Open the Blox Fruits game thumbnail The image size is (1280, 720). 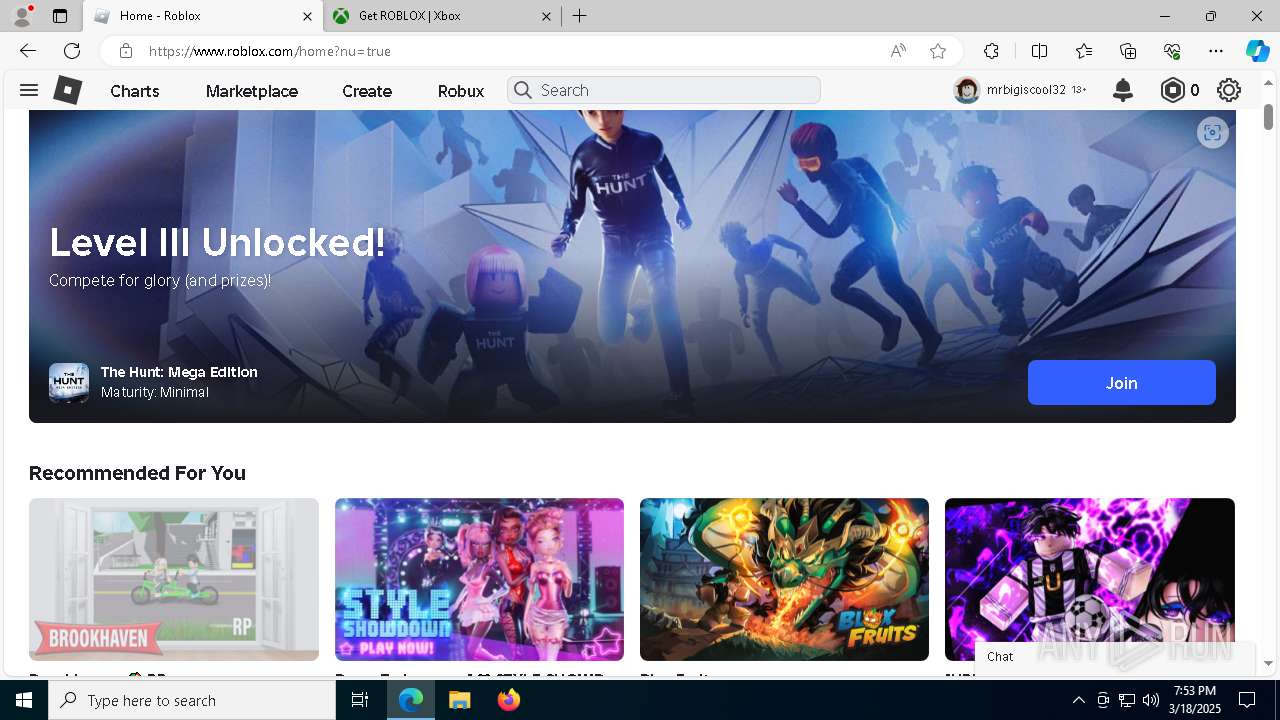point(784,580)
